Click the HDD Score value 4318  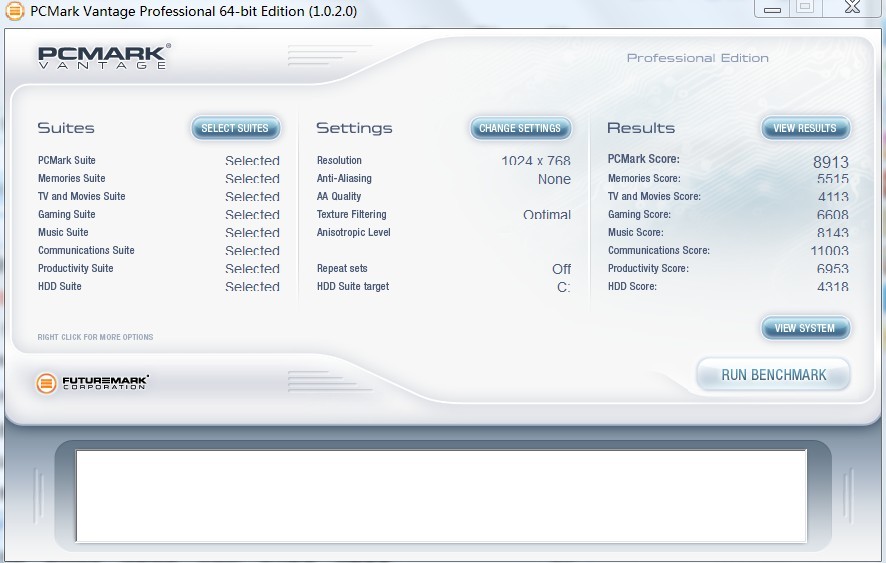coord(833,287)
